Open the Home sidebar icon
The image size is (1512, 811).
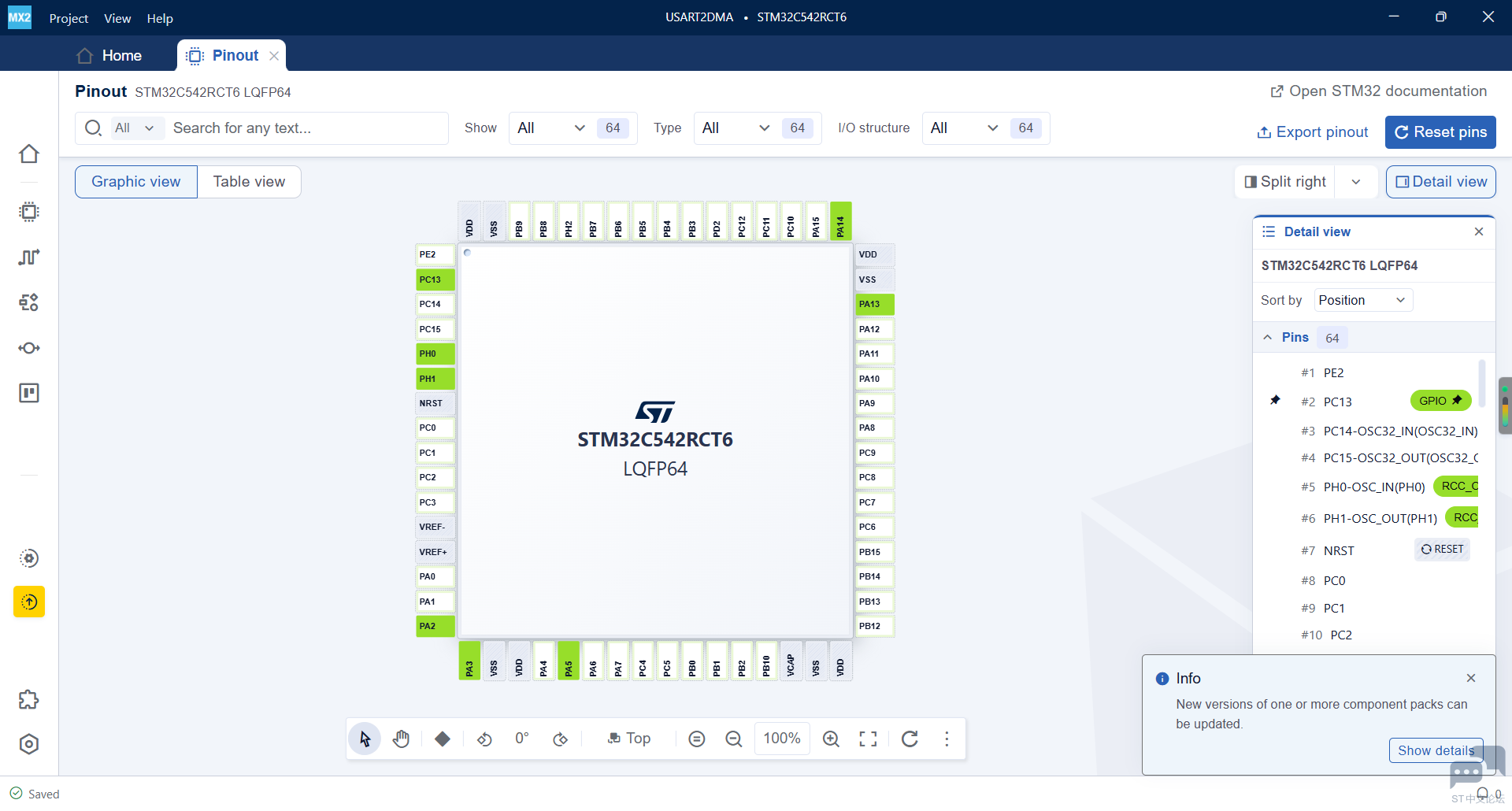click(x=29, y=154)
